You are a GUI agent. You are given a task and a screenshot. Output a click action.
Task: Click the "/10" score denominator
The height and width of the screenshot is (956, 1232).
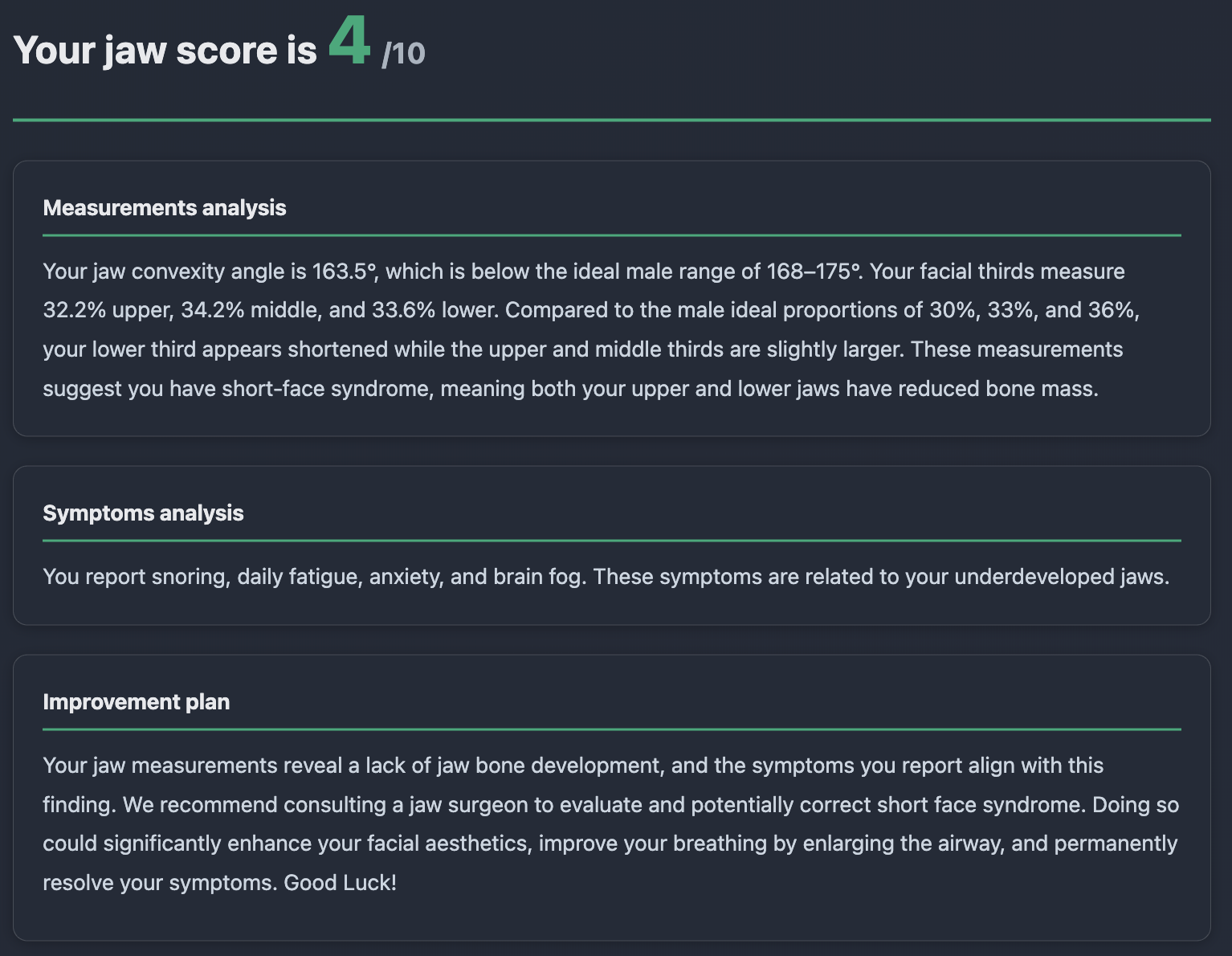click(403, 54)
